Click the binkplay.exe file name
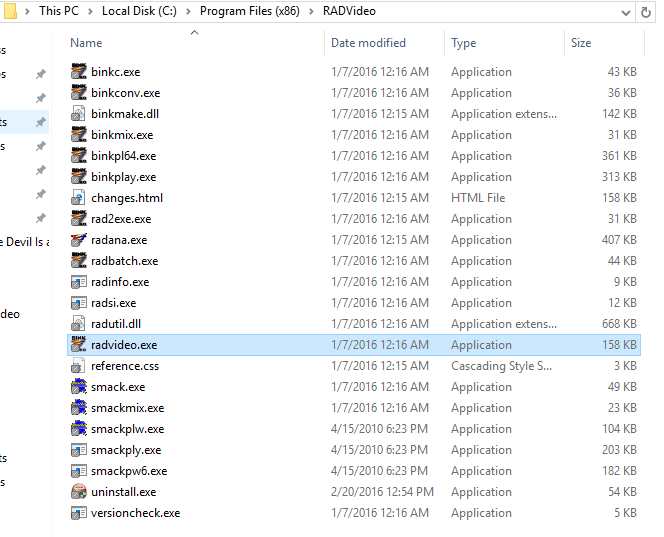Screen dimensions: 664x537 pos(124,177)
